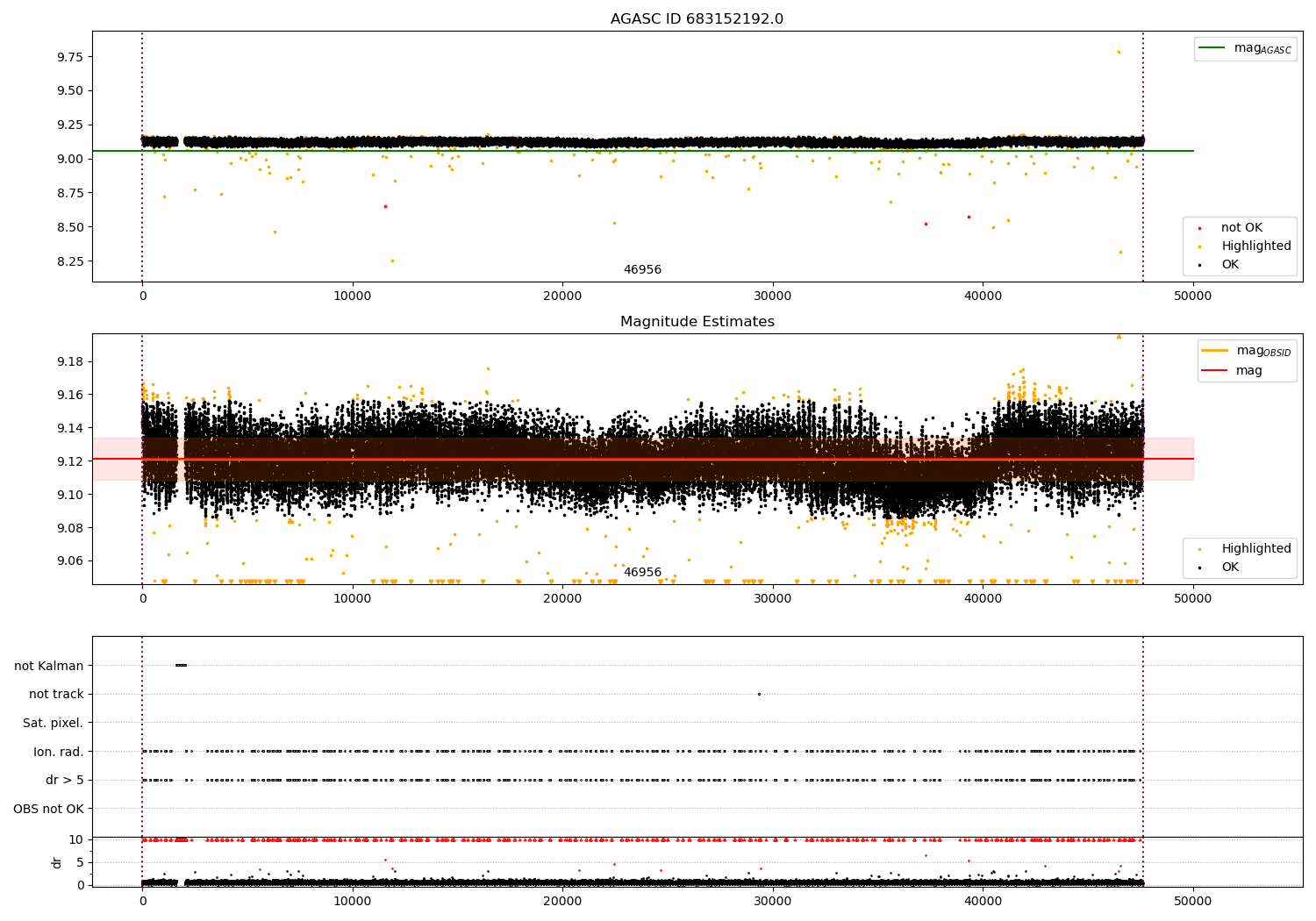The height and width of the screenshot is (921, 1316).
Task: Click the red not-OK point near magnitude 8.65
Action: tap(385, 206)
